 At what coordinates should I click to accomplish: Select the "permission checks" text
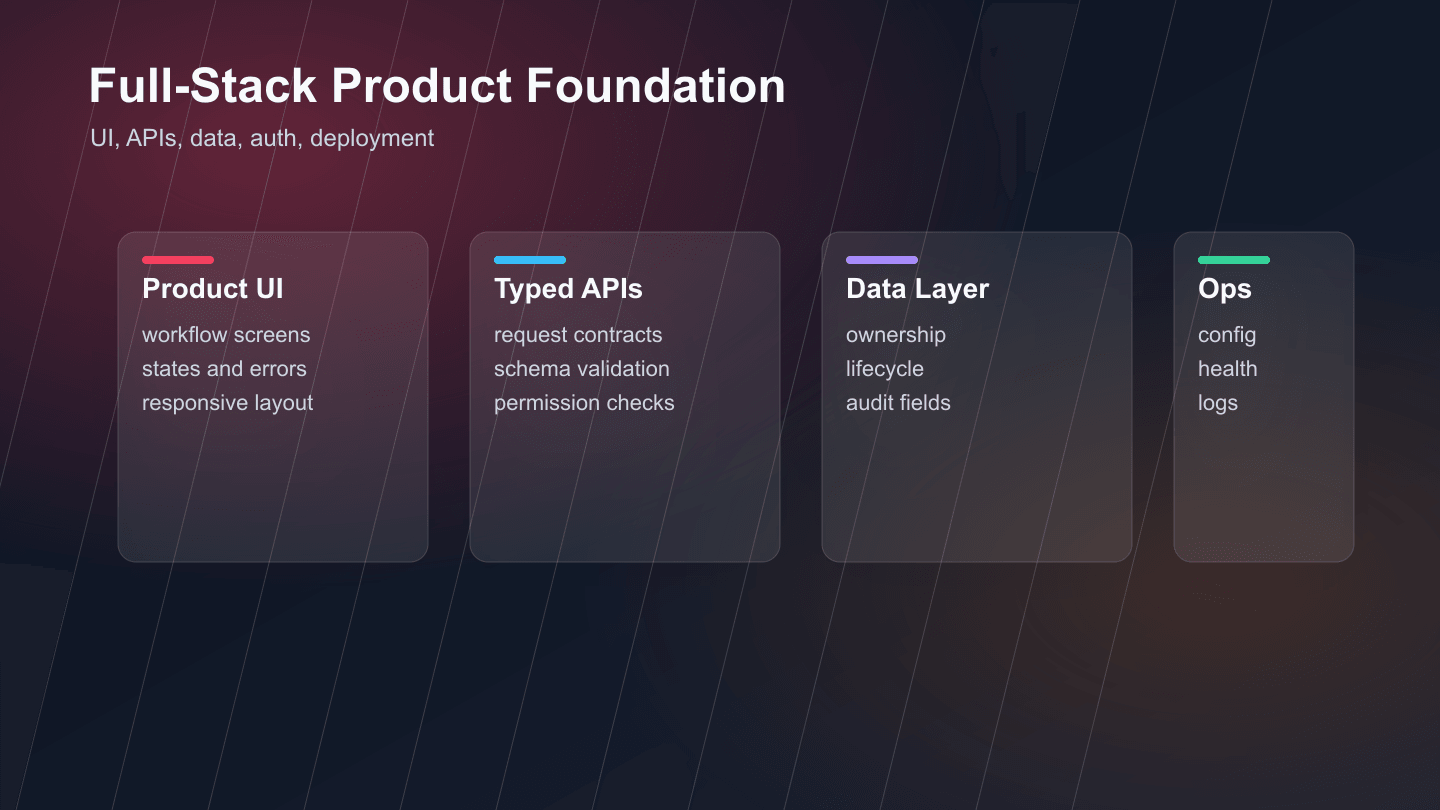[584, 403]
